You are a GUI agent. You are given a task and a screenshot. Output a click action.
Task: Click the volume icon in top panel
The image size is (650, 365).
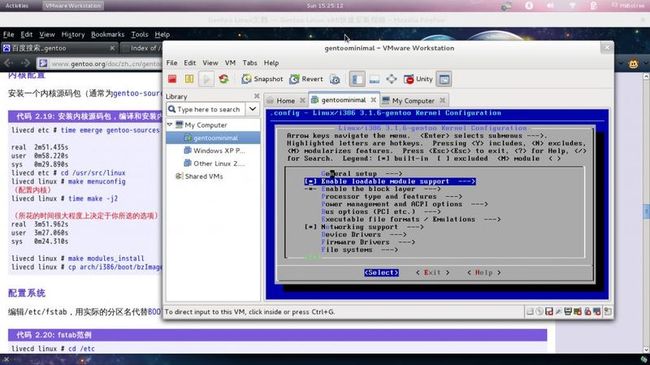coord(551,6)
